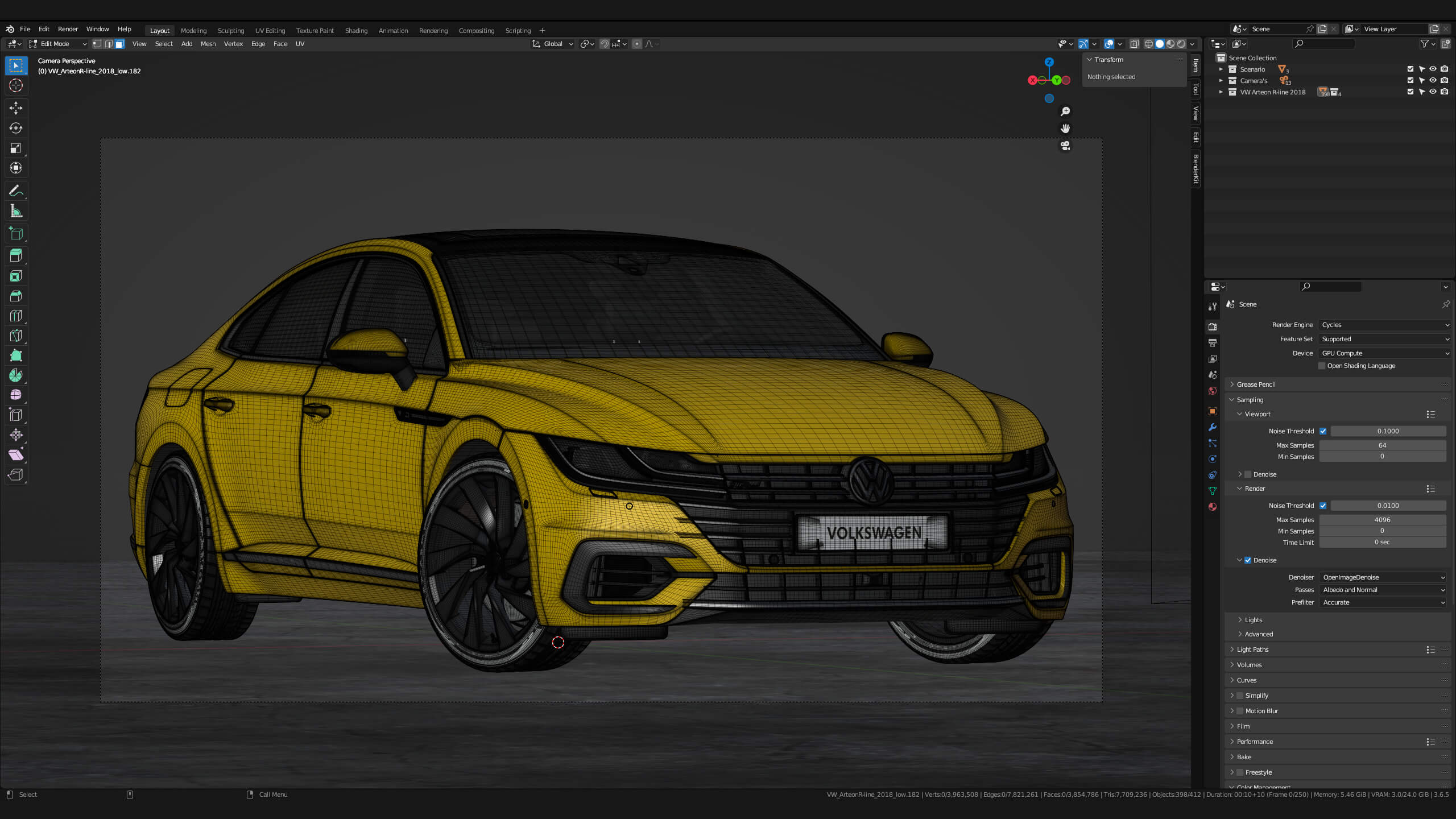1456x819 pixels.
Task: Select the Cursor tool in the toolbar
Action: [16, 86]
